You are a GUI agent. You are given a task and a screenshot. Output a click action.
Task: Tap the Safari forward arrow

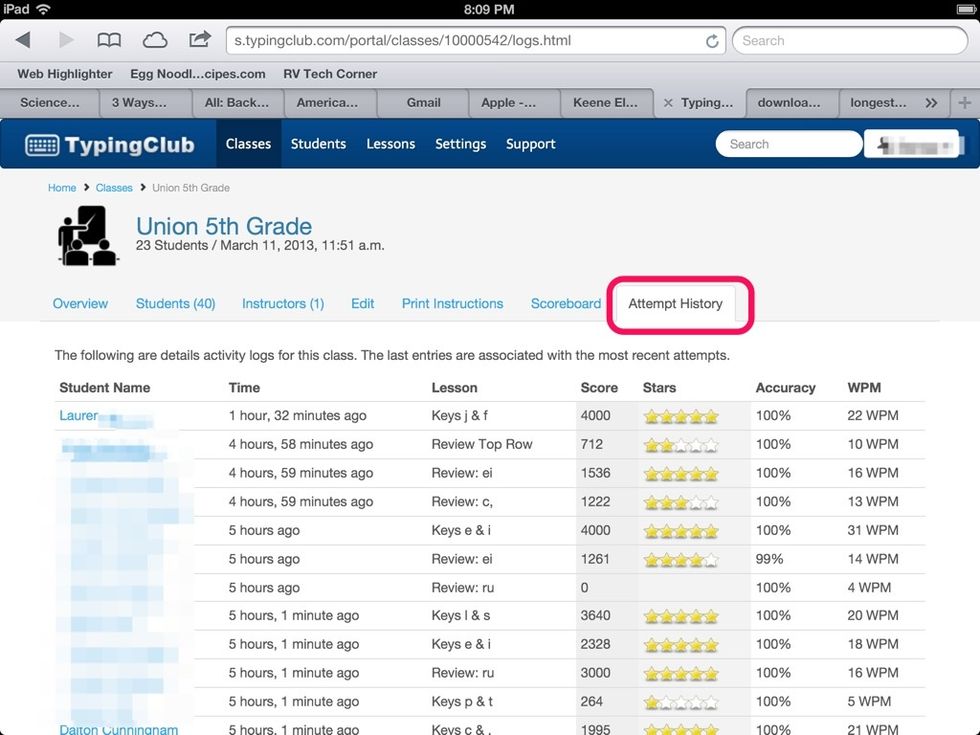66,40
